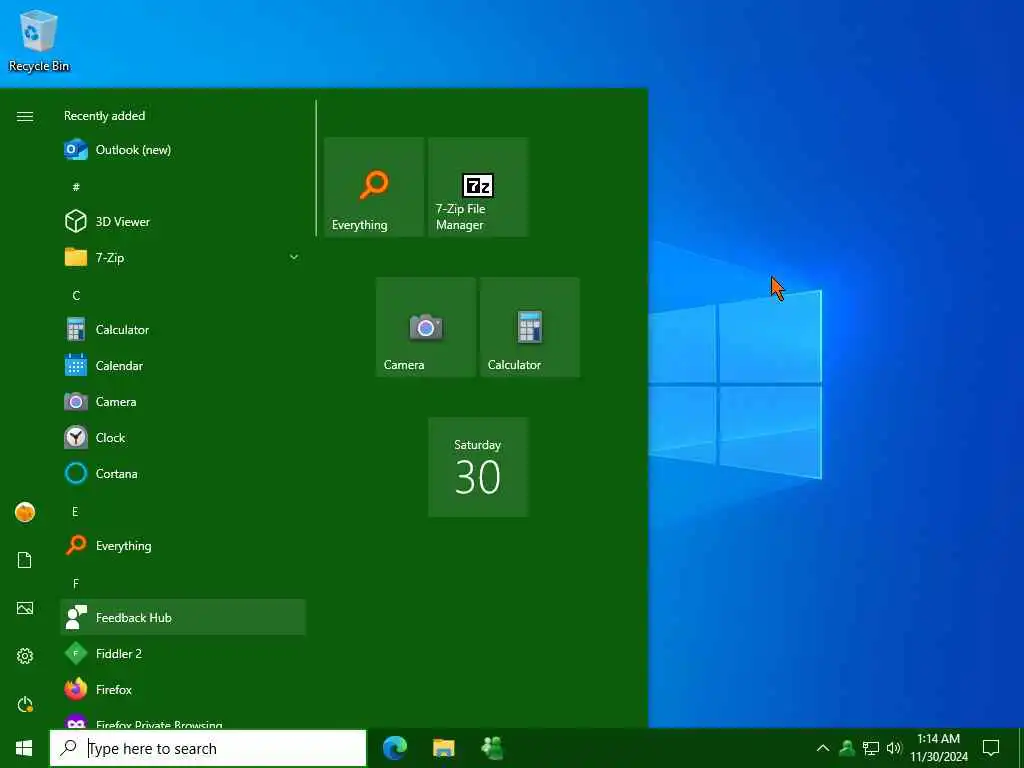Screen dimensions: 1024x768
Task: Click the Power button in Start
Action: coord(25,704)
